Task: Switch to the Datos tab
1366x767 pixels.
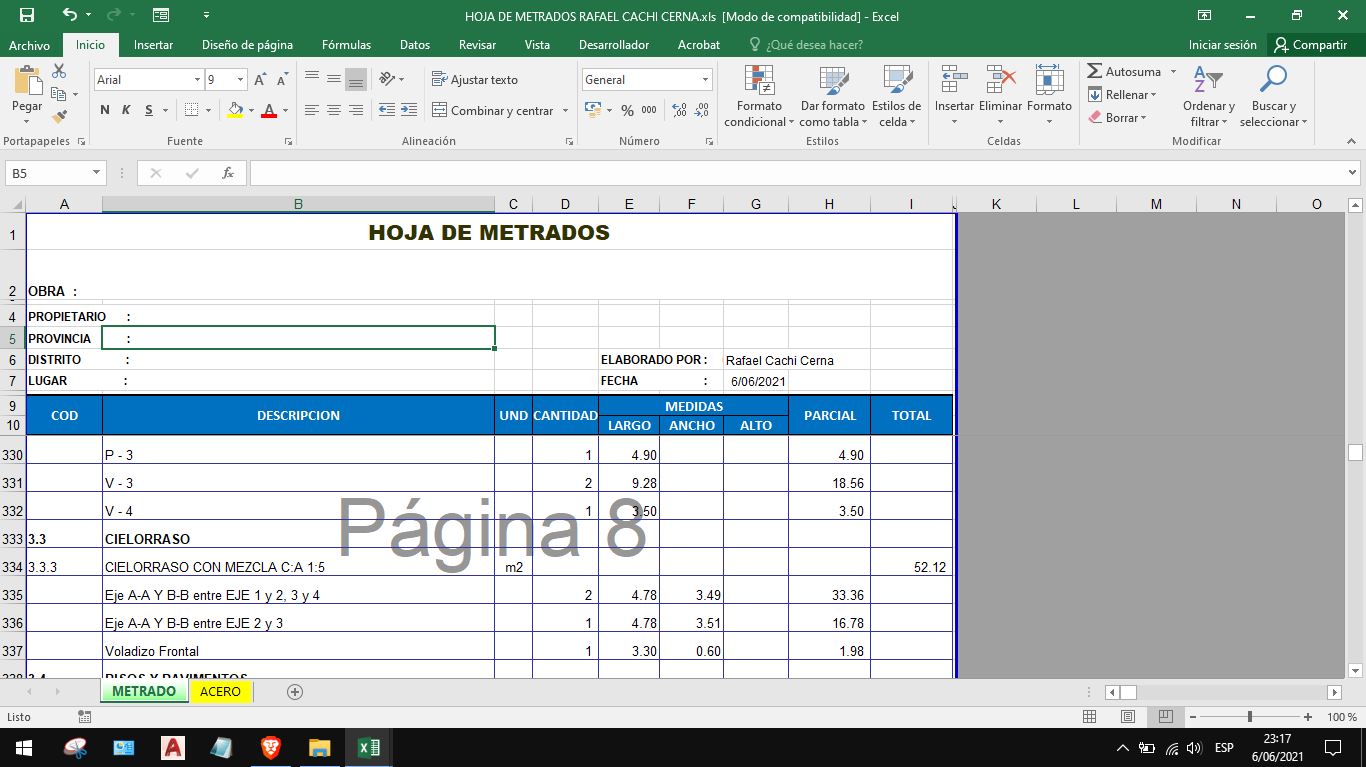Action: [x=414, y=45]
